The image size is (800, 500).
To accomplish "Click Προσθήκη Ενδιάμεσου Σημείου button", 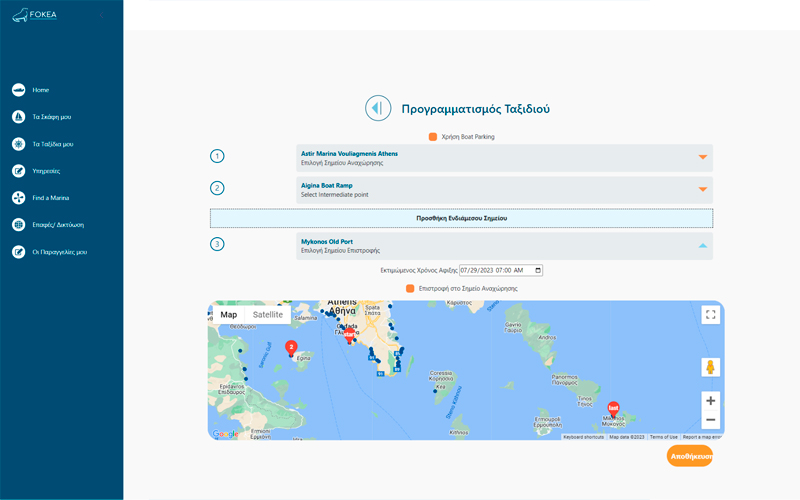I will (x=461, y=218).
